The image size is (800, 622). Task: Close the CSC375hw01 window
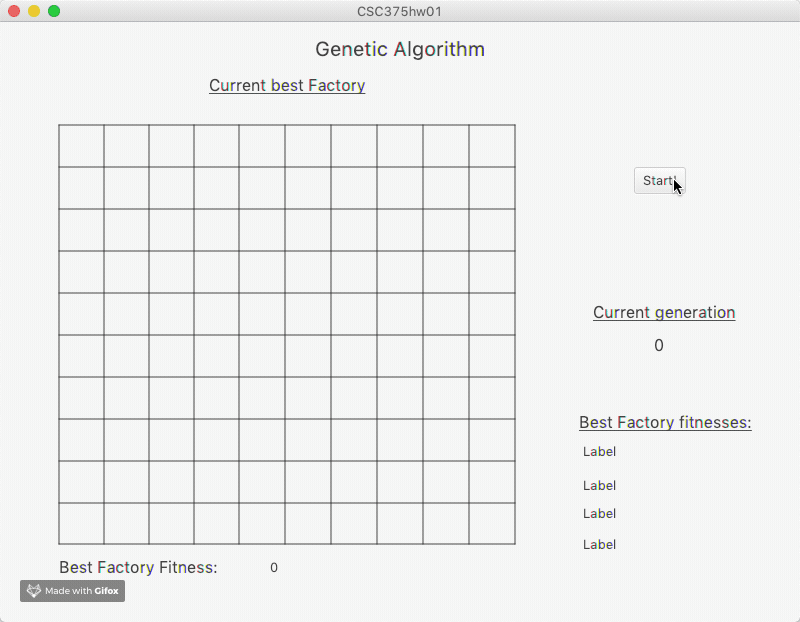point(14,11)
